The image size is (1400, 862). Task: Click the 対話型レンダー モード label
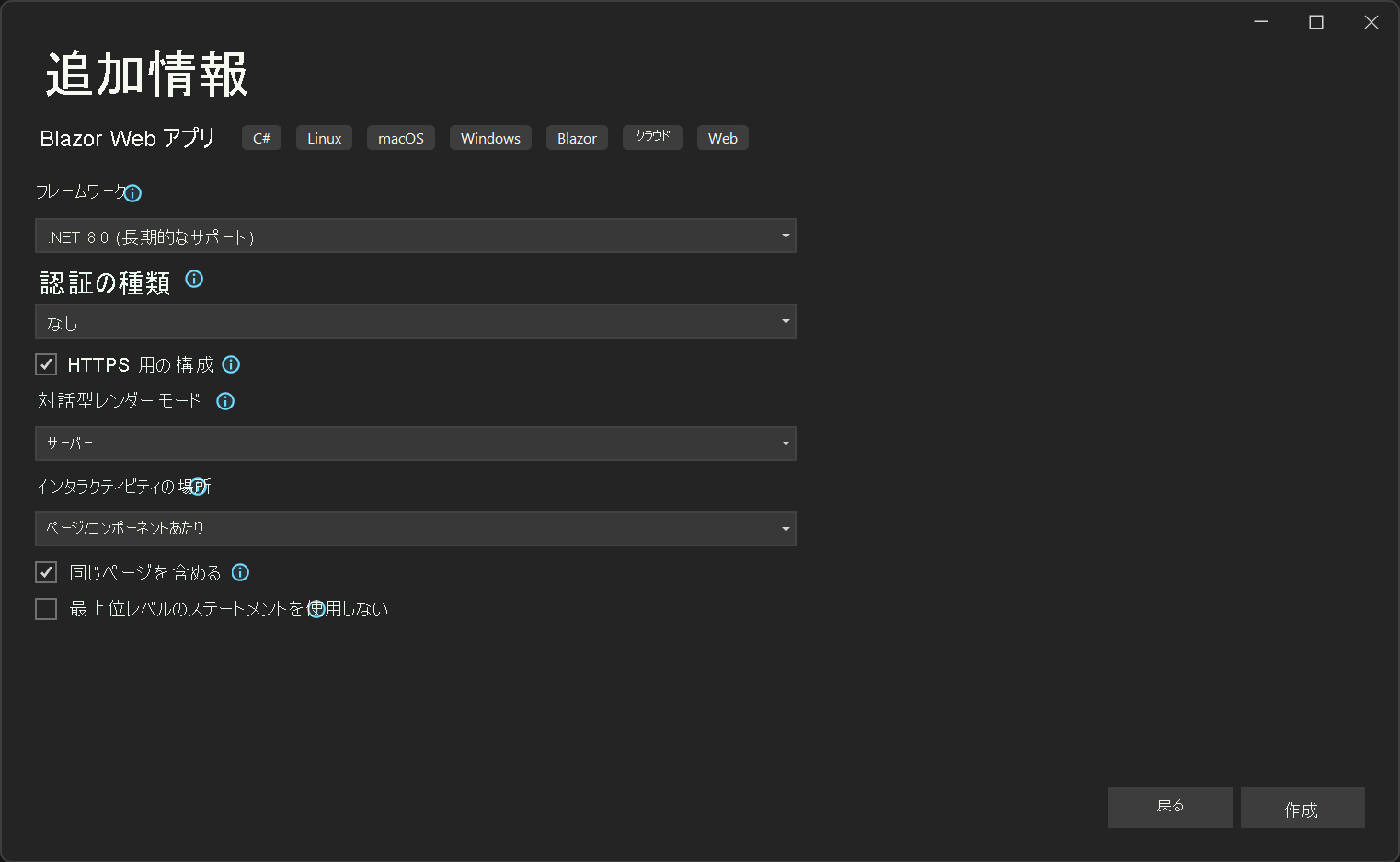point(120,401)
